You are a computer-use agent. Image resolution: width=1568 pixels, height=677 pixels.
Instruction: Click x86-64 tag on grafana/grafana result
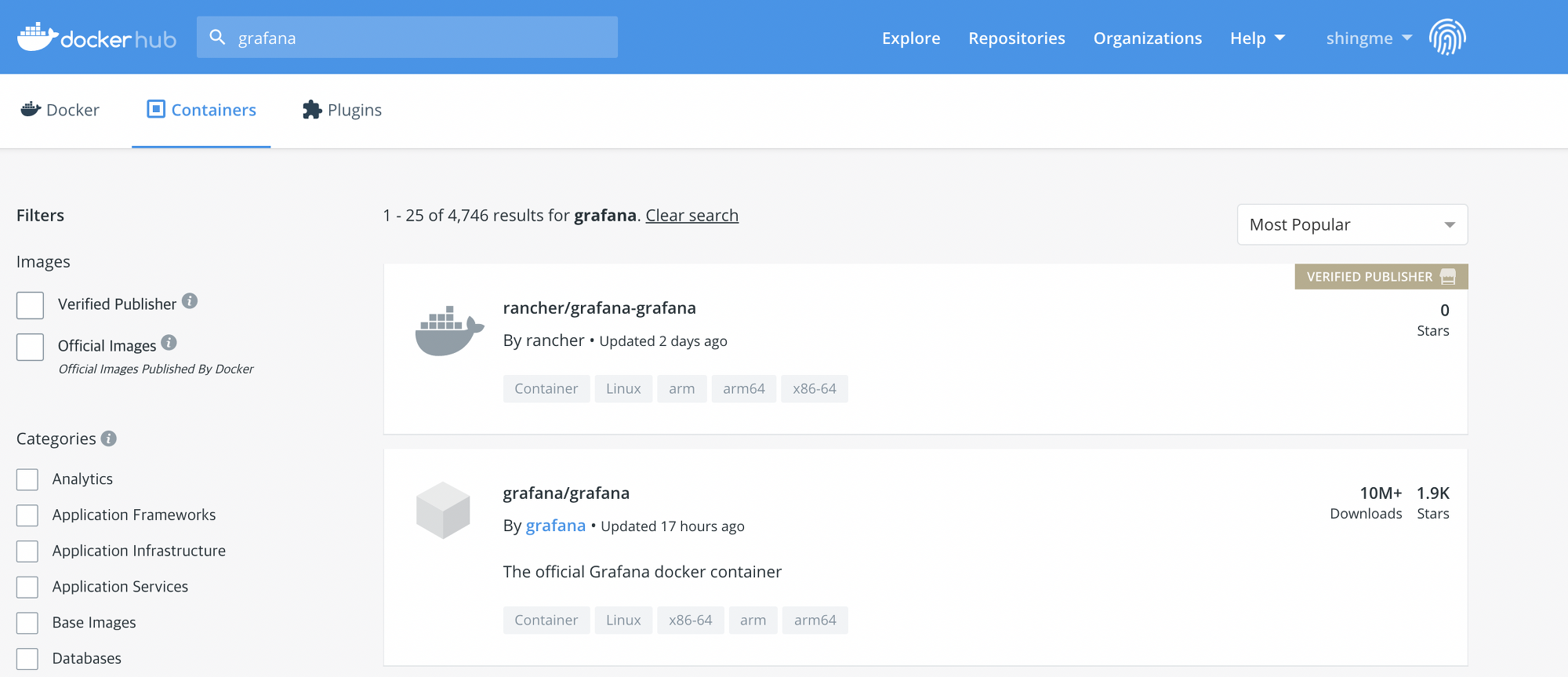click(691, 620)
